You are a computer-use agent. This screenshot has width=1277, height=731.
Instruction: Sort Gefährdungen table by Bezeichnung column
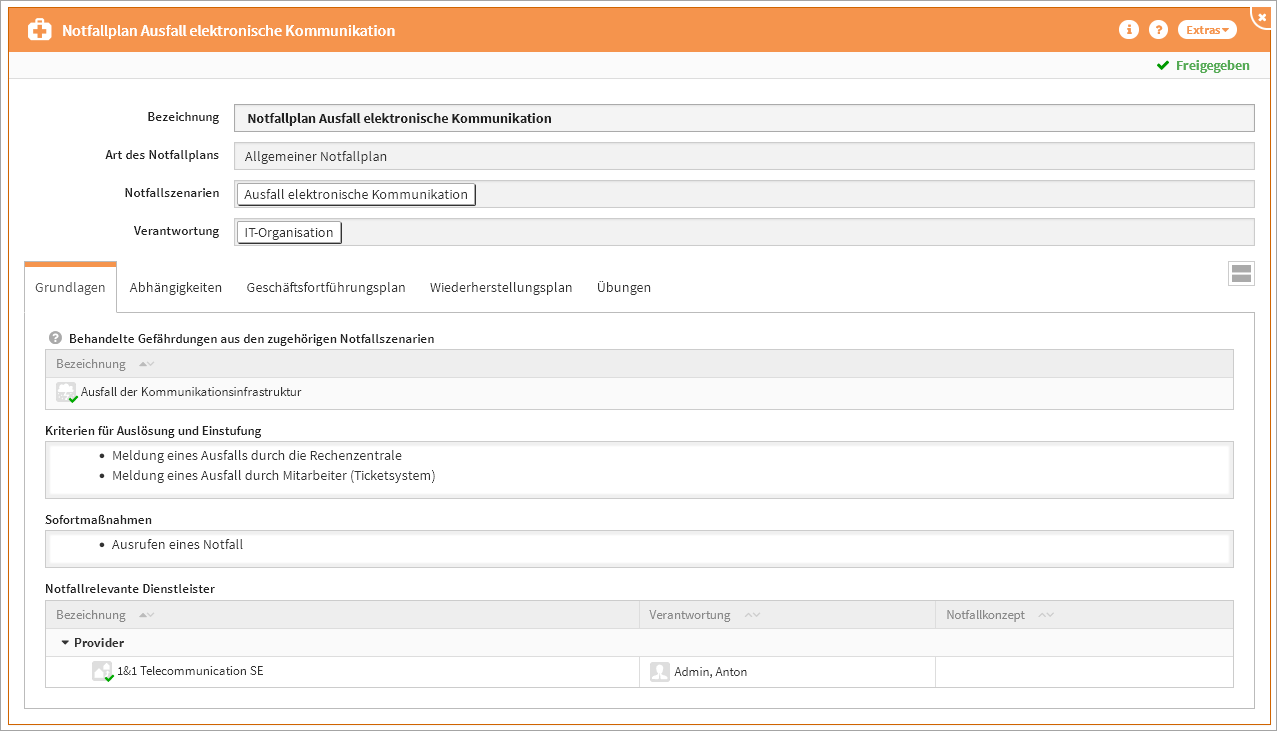[92, 364]
